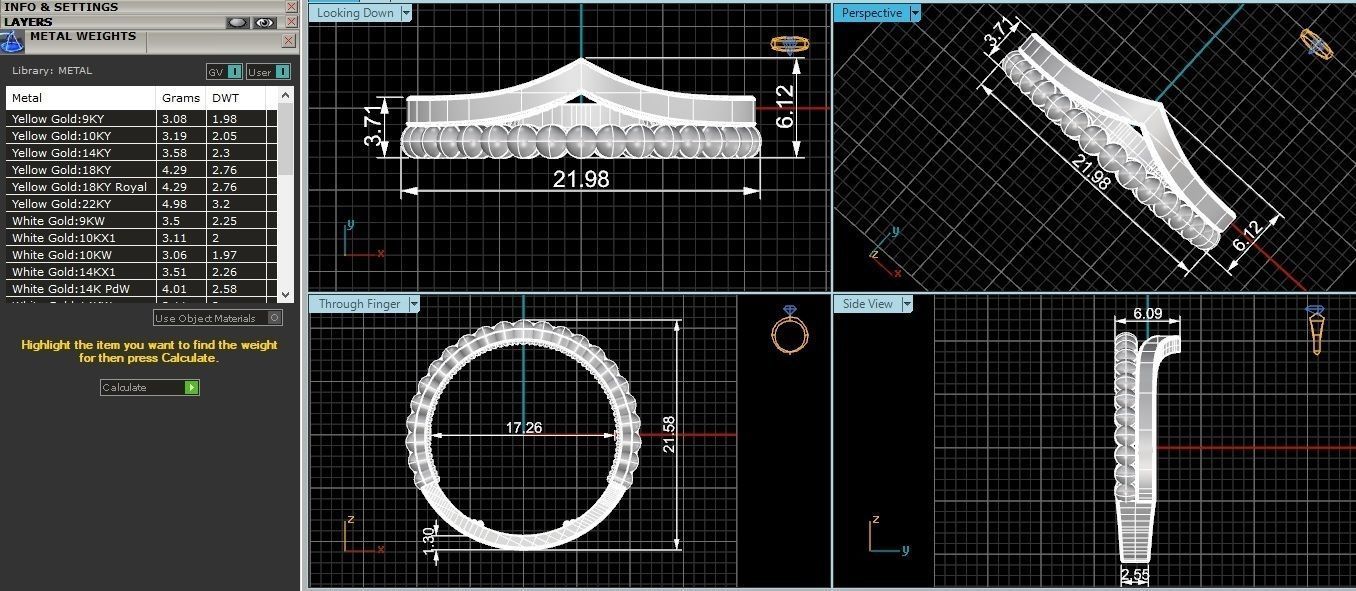This screenshot has width=1356, height=591.
Task: Select the White Gold:10KW row
Action: click(142, 255)
